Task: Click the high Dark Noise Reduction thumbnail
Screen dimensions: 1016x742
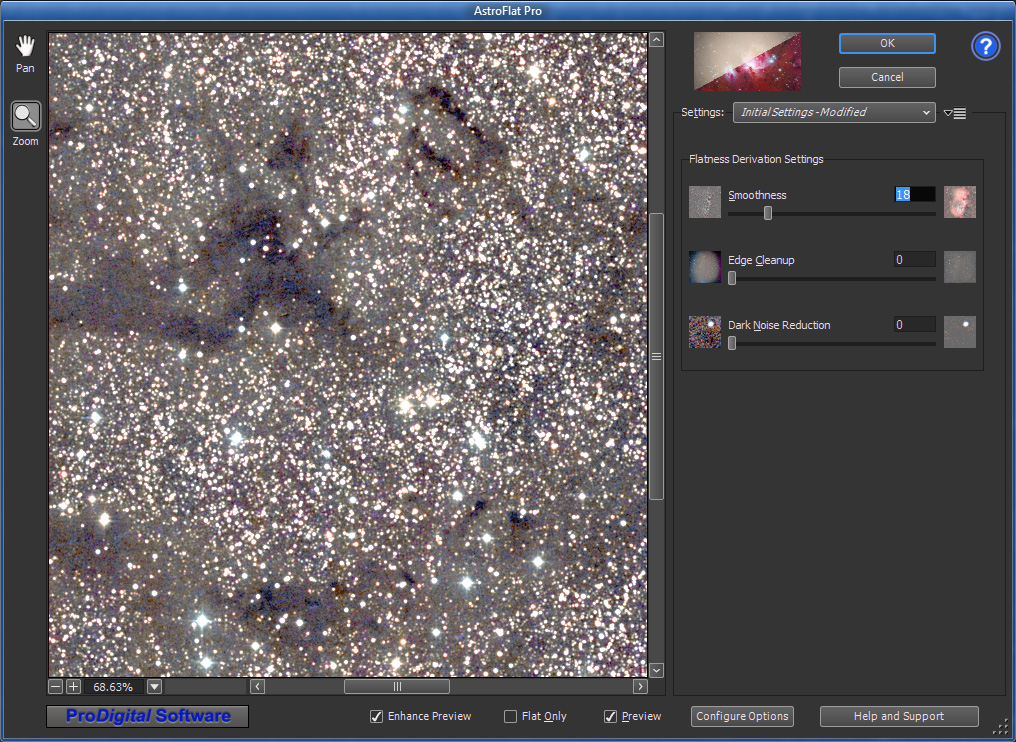Action: (x=960, y=332)
